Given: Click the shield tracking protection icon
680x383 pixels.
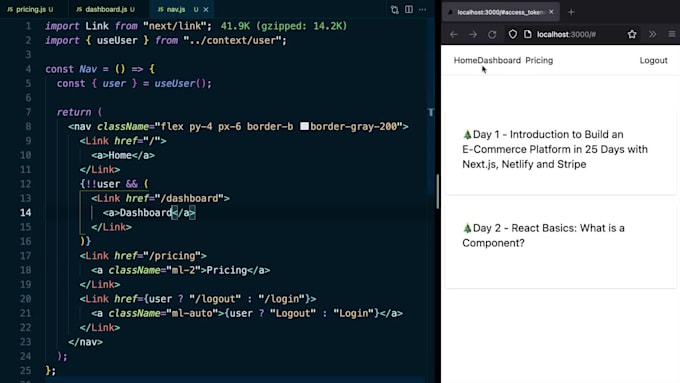Looking at the screenshot, I should tap(513, 34).
